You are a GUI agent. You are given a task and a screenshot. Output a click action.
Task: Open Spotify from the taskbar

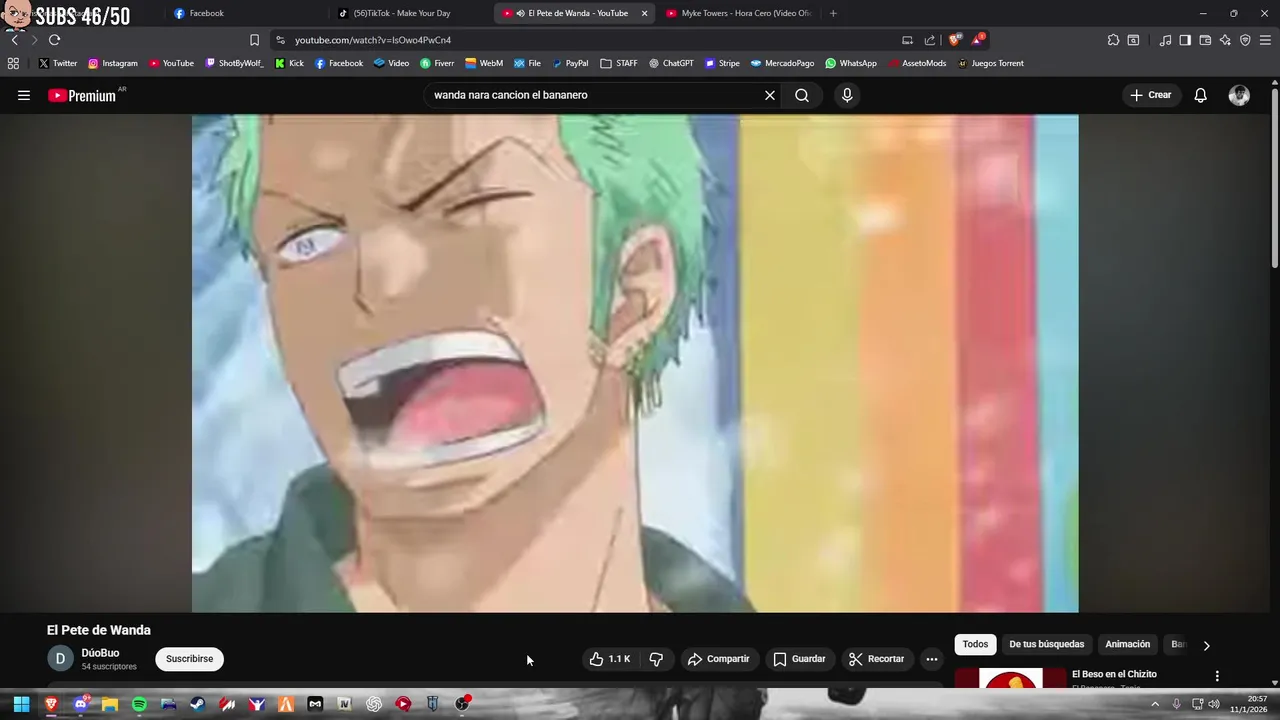coord(139,704)
